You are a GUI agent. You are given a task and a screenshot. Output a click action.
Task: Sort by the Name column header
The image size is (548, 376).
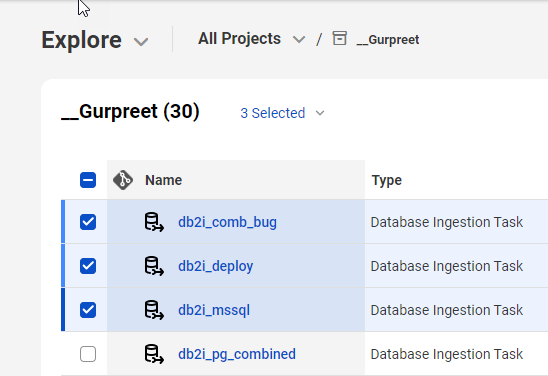(163, 180)
